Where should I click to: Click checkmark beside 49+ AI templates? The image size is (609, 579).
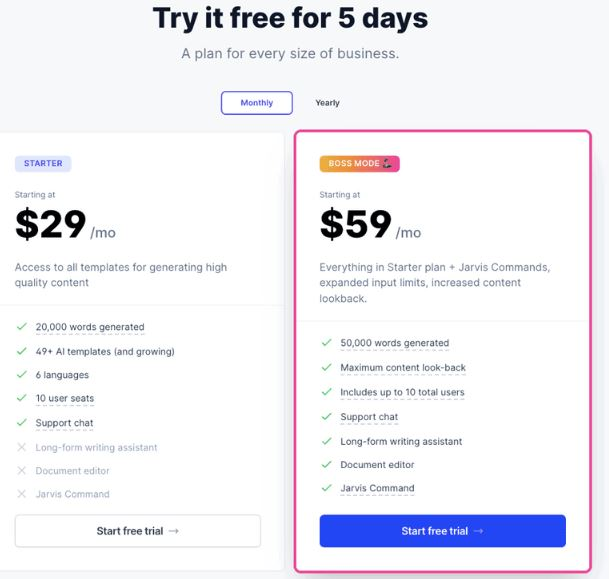[22, 351]
